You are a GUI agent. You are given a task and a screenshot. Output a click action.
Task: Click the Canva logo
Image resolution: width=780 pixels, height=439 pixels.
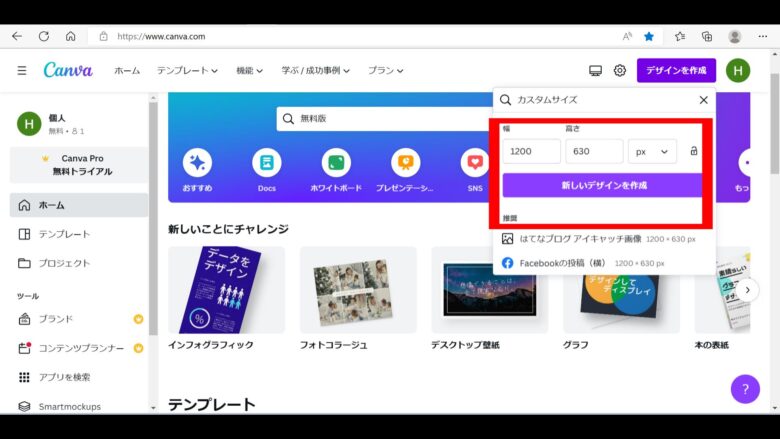(x=68, y=70)
